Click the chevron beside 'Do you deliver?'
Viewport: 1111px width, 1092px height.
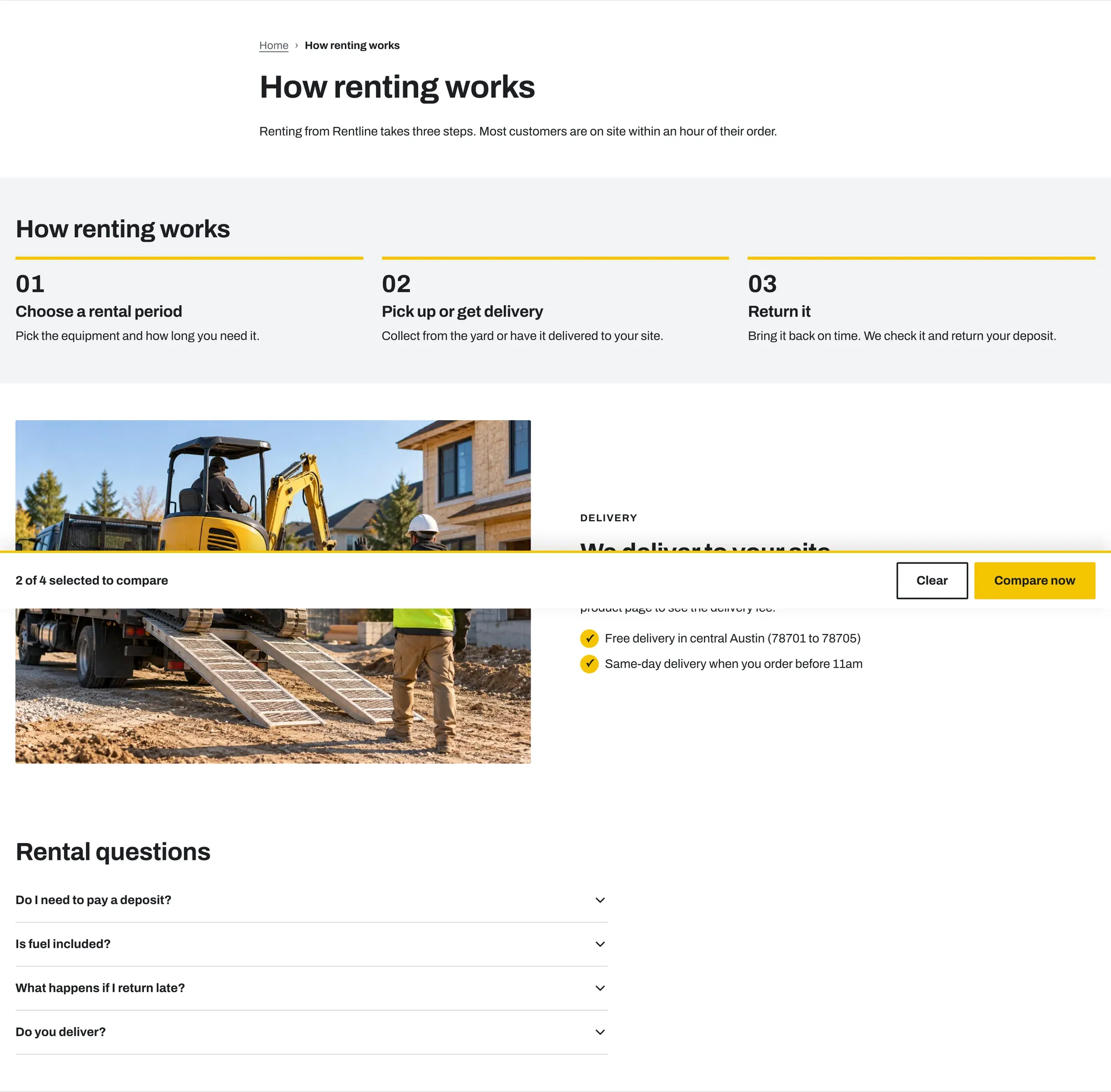(x=599, y=1033)
